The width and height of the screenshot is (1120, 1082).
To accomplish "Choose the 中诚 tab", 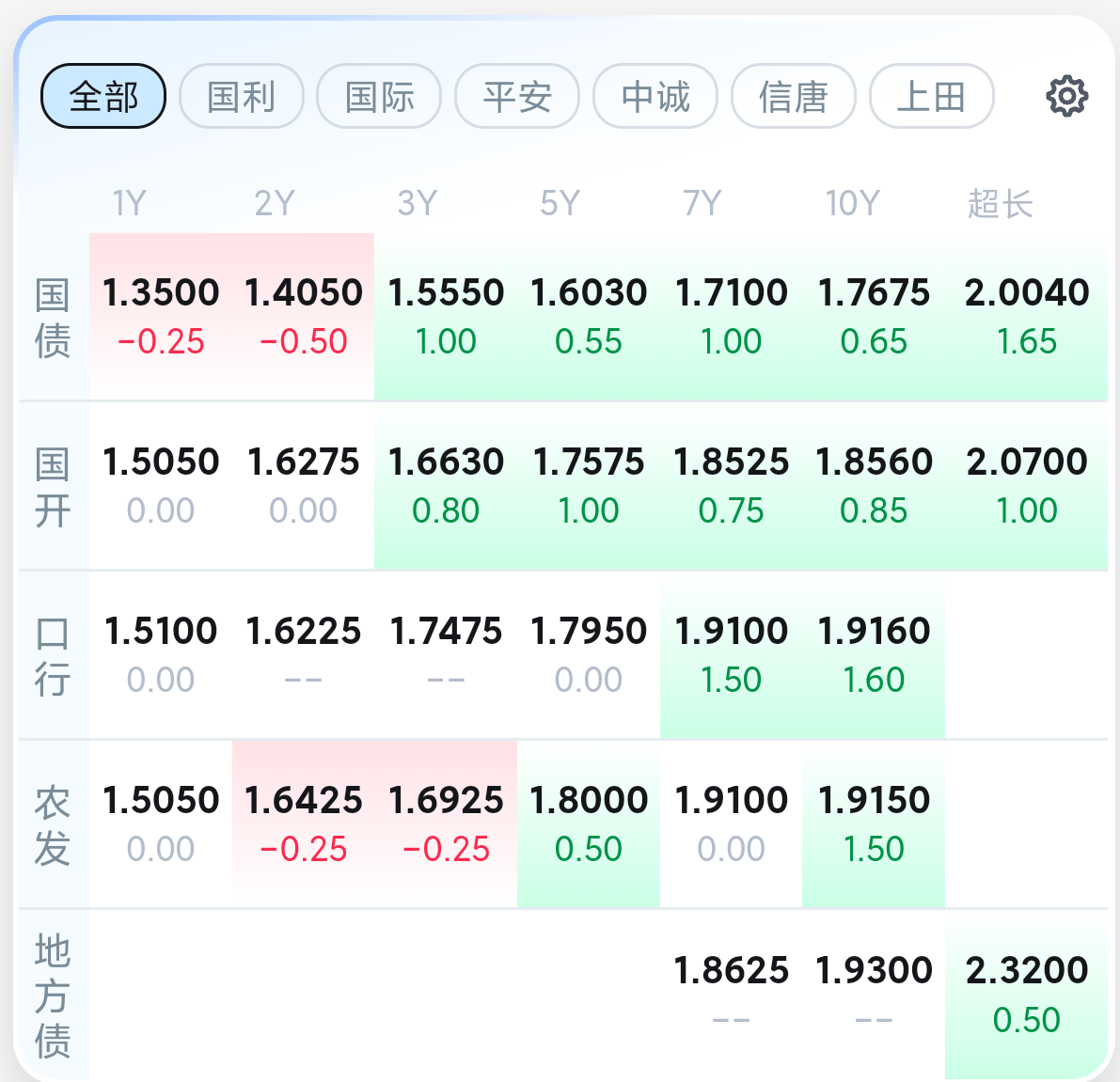I will click(655, 96).
